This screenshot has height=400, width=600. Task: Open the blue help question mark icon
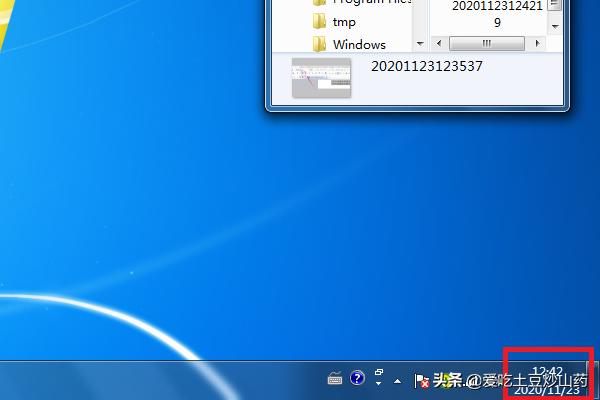pos(357,379)
